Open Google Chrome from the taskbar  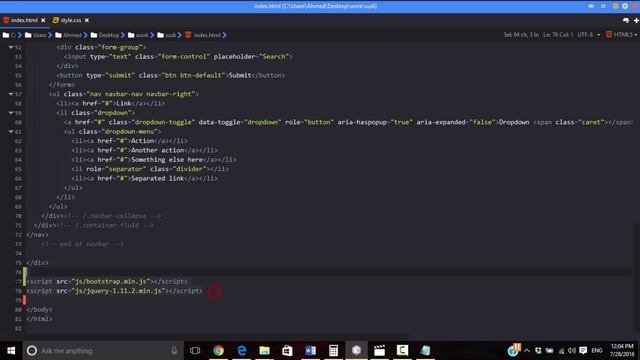tap(218, 351)
